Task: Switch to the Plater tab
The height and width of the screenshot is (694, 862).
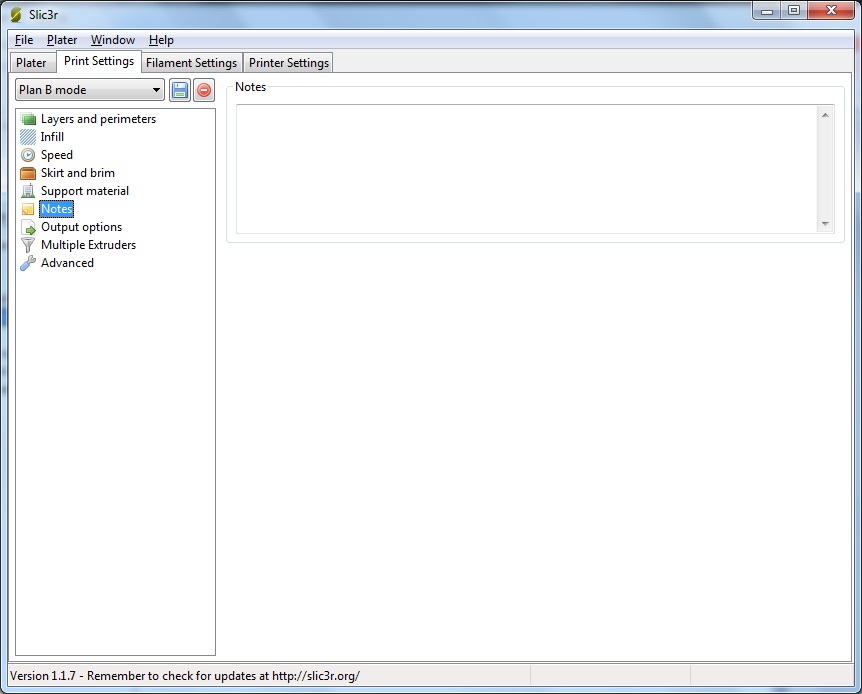Action: coord(31,63)
